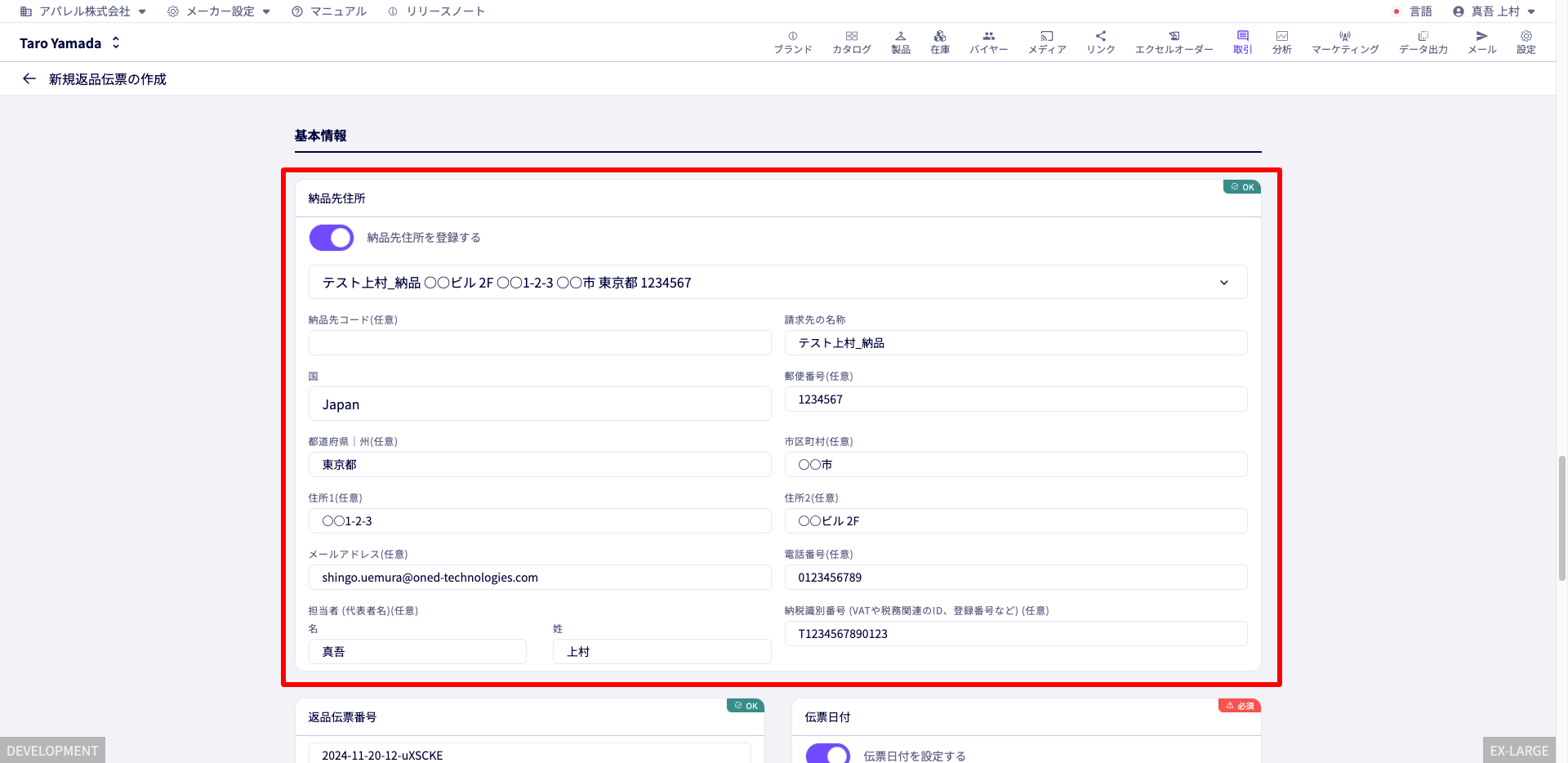The image size is (1568, 763).
Task: Open the マニュアル link
Action: coord(329,11)
